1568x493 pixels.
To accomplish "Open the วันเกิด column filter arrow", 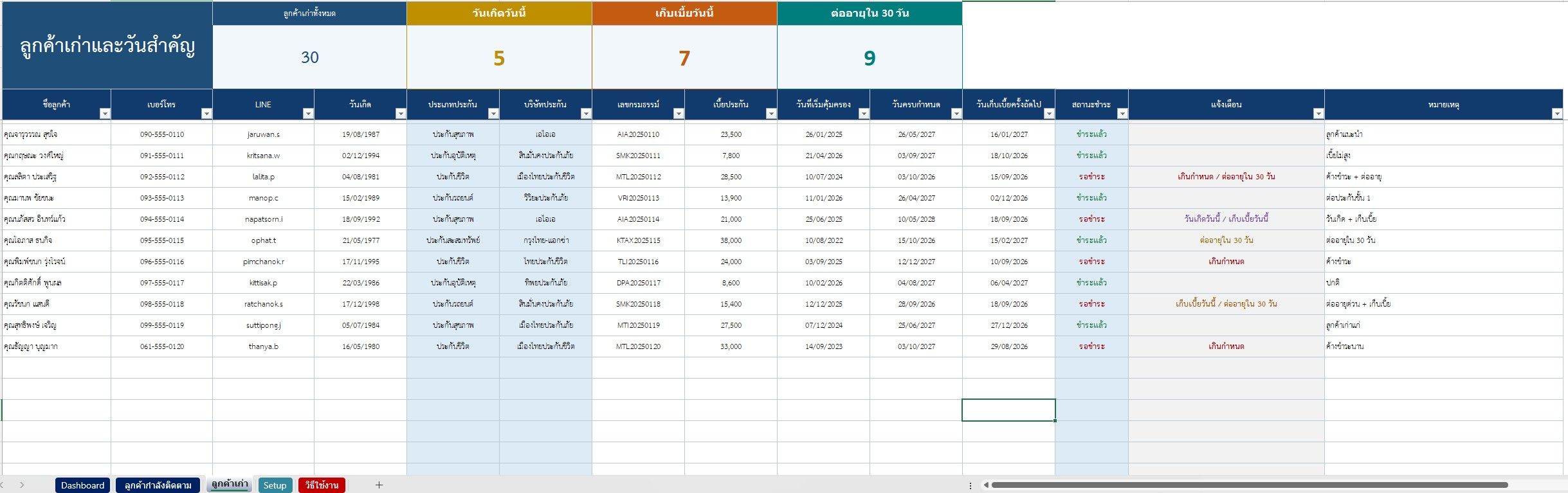I will 401,114.
